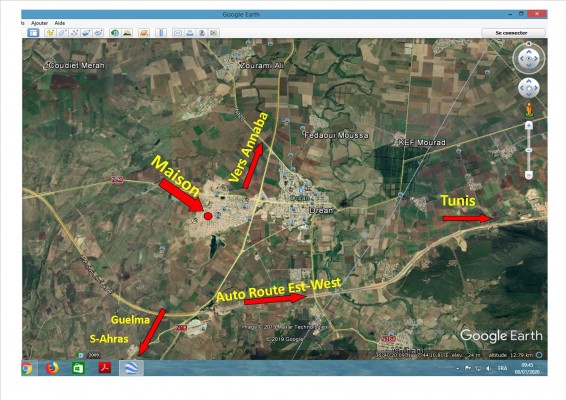Image resolution: width=566 pixels, height=400 pixels.
Task: Click the Se connecter button
Action: [513, 33]
